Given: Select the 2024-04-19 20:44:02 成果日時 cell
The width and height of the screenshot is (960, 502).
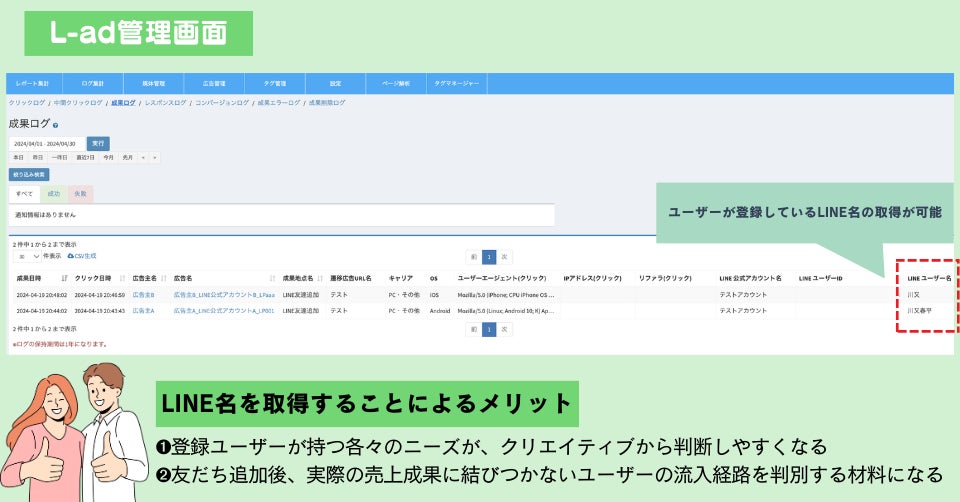Looking at the screenshot, I should point(42,311).
